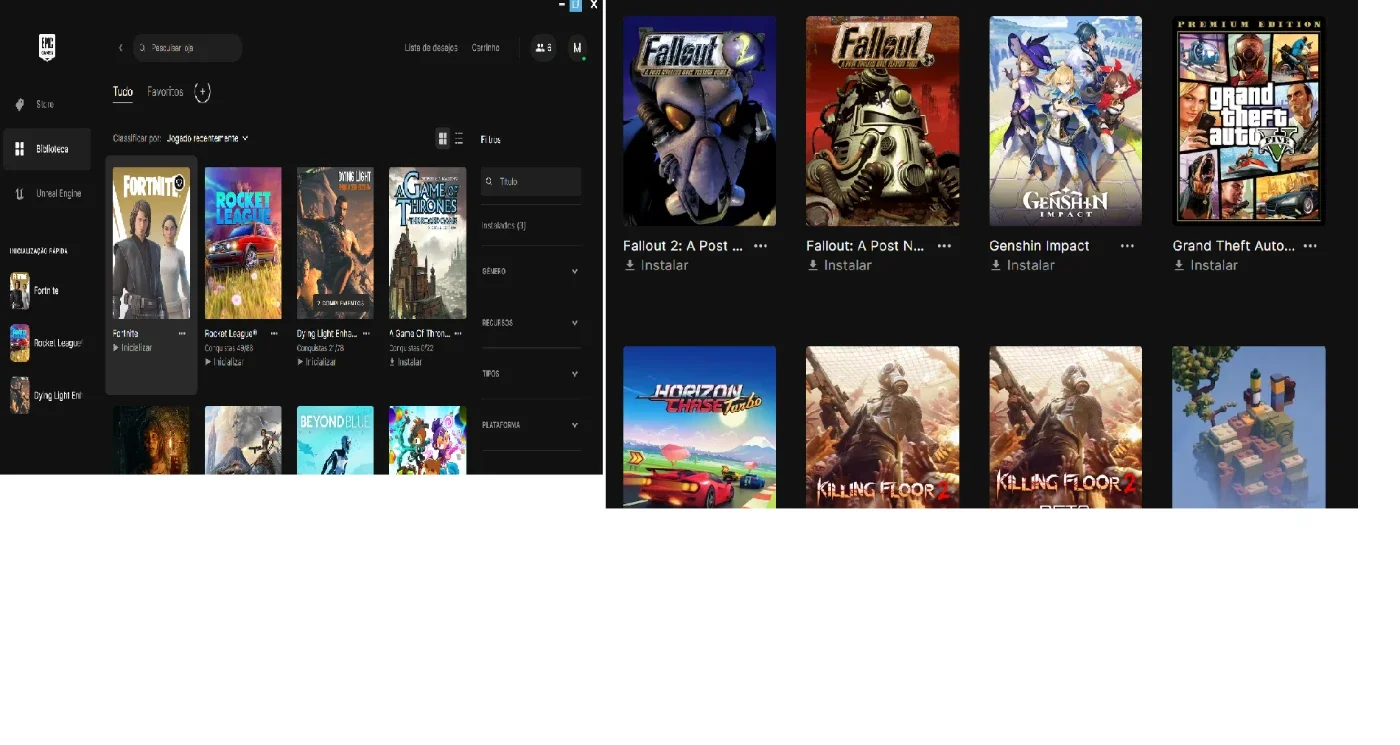Screen dimensions: 1400x745
Task: Switch to list view
Action: (x=459, y=139)
